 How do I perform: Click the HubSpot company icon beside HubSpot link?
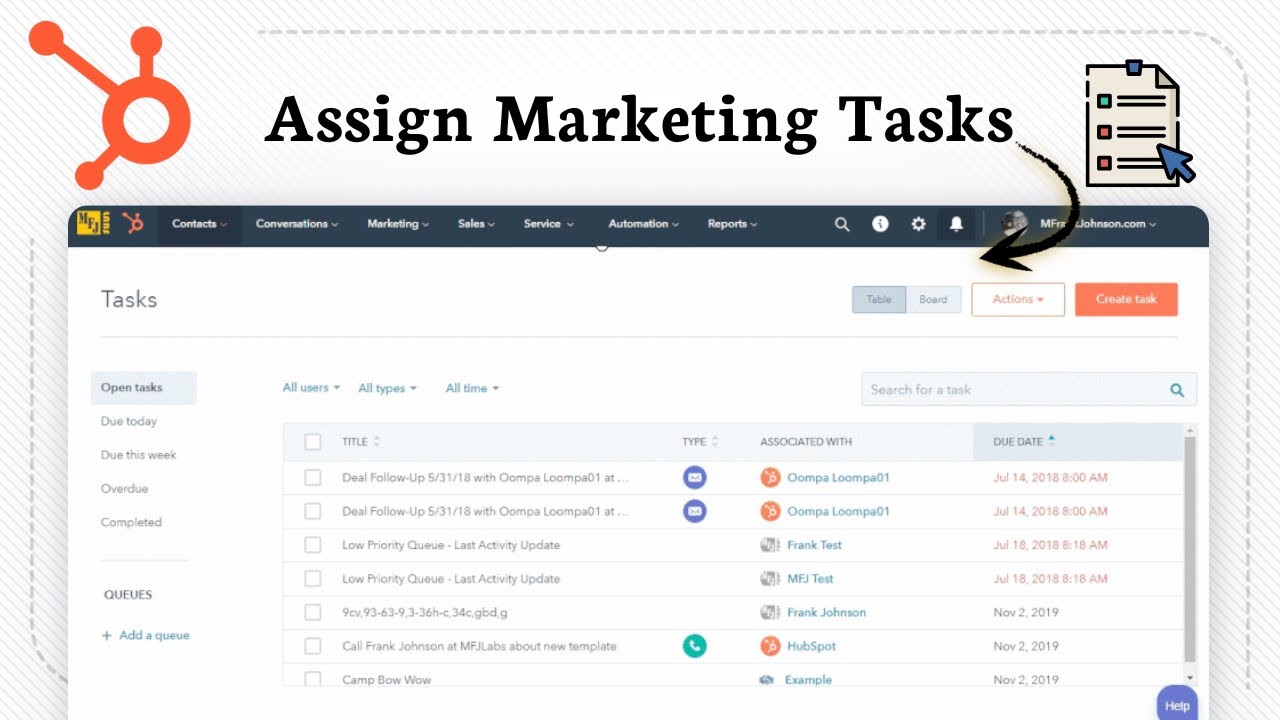pyautogui.click(x=770, y=646)
